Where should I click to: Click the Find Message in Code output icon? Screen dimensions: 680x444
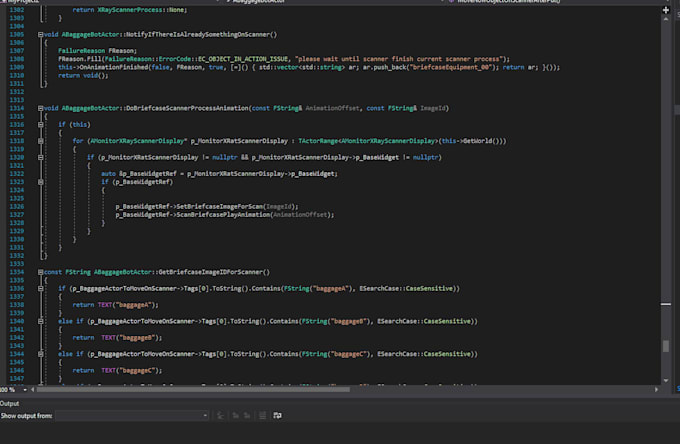point(220,415)
